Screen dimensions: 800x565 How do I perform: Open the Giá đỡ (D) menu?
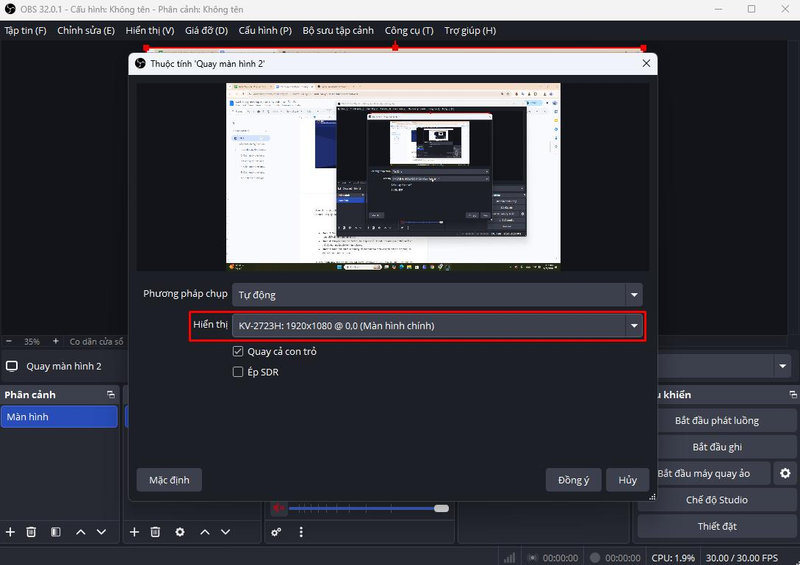tap(206, 31)
